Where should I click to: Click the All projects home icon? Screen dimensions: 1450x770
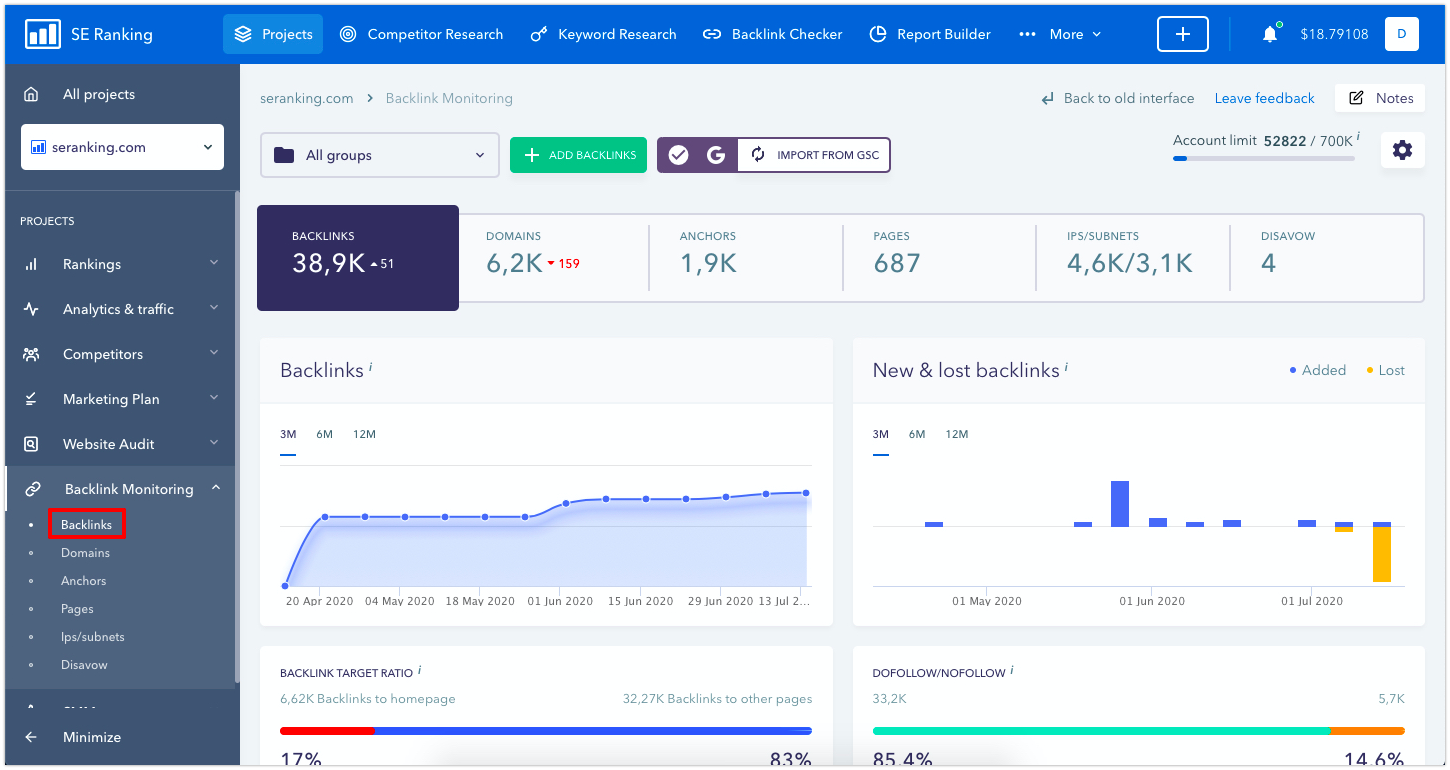coord(31,94)
